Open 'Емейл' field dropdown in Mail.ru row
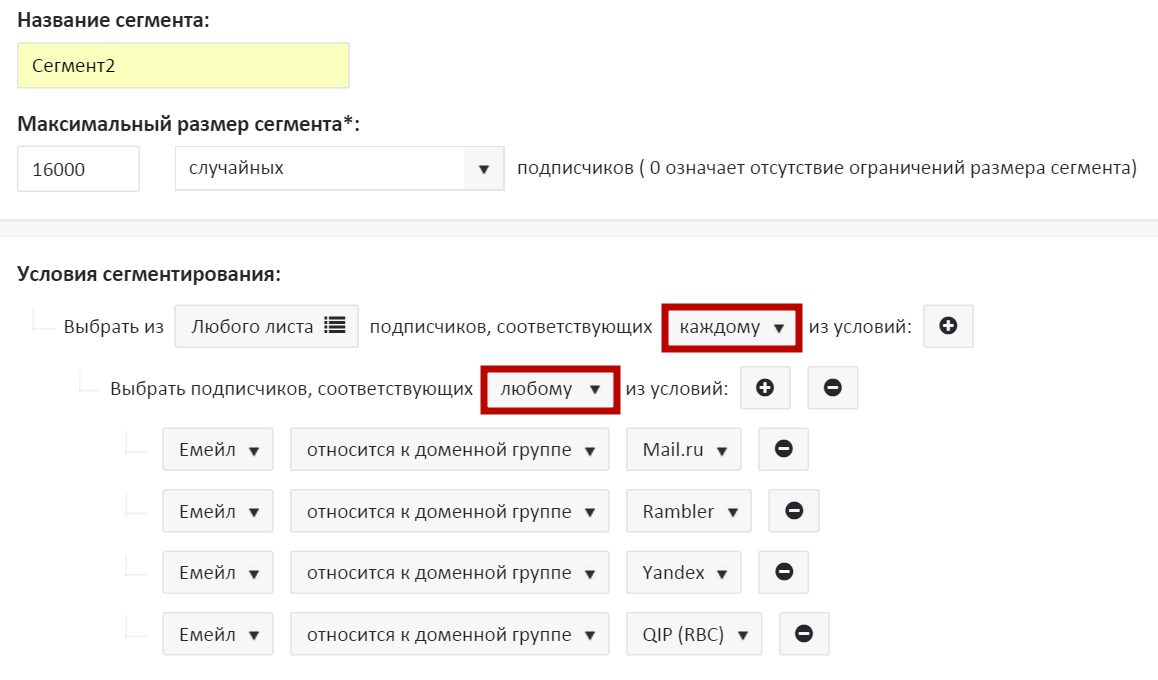The height and width of the screenshot is (680, 1158). tap(218, 450)
